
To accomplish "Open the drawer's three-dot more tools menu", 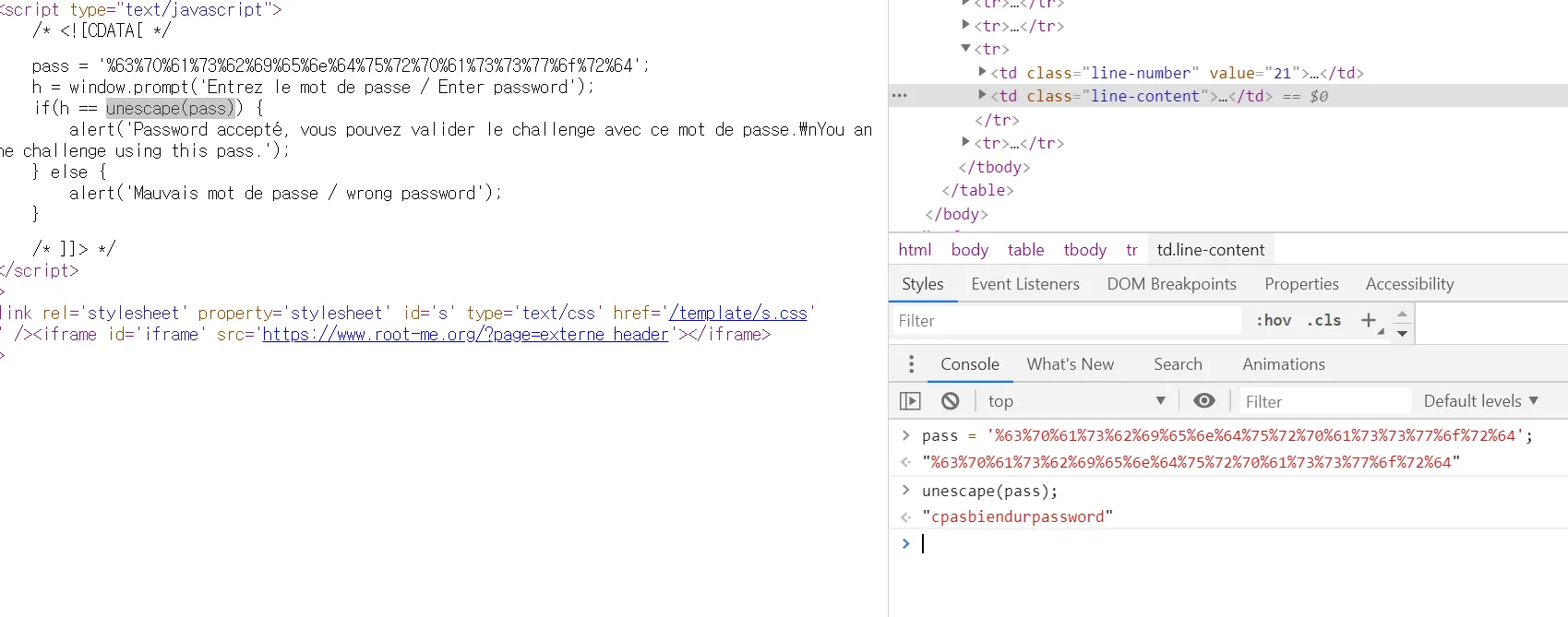I will [911, 364].
